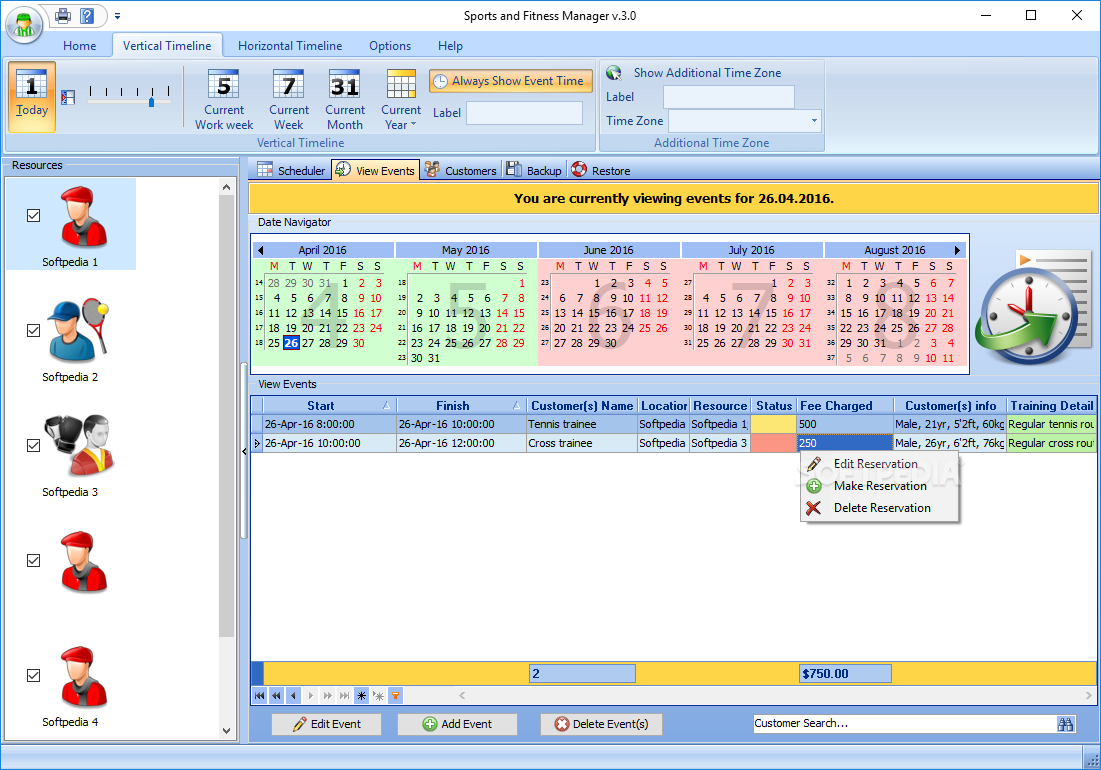Click the filter funnel navigator icon

click(x=395, y=696)
